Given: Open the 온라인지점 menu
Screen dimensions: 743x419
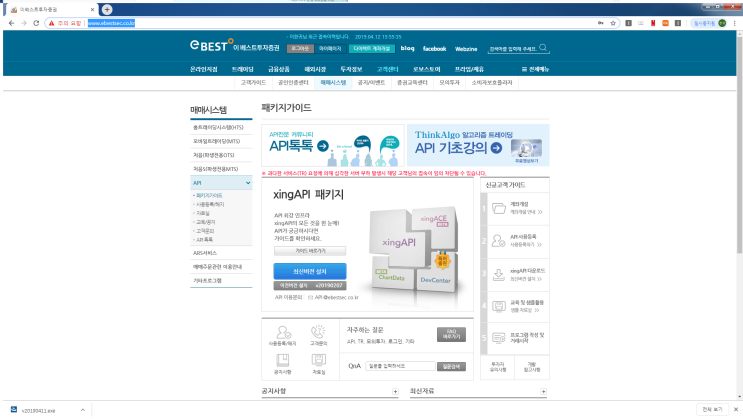Looking at the screenshot, I should coord(204,69).
